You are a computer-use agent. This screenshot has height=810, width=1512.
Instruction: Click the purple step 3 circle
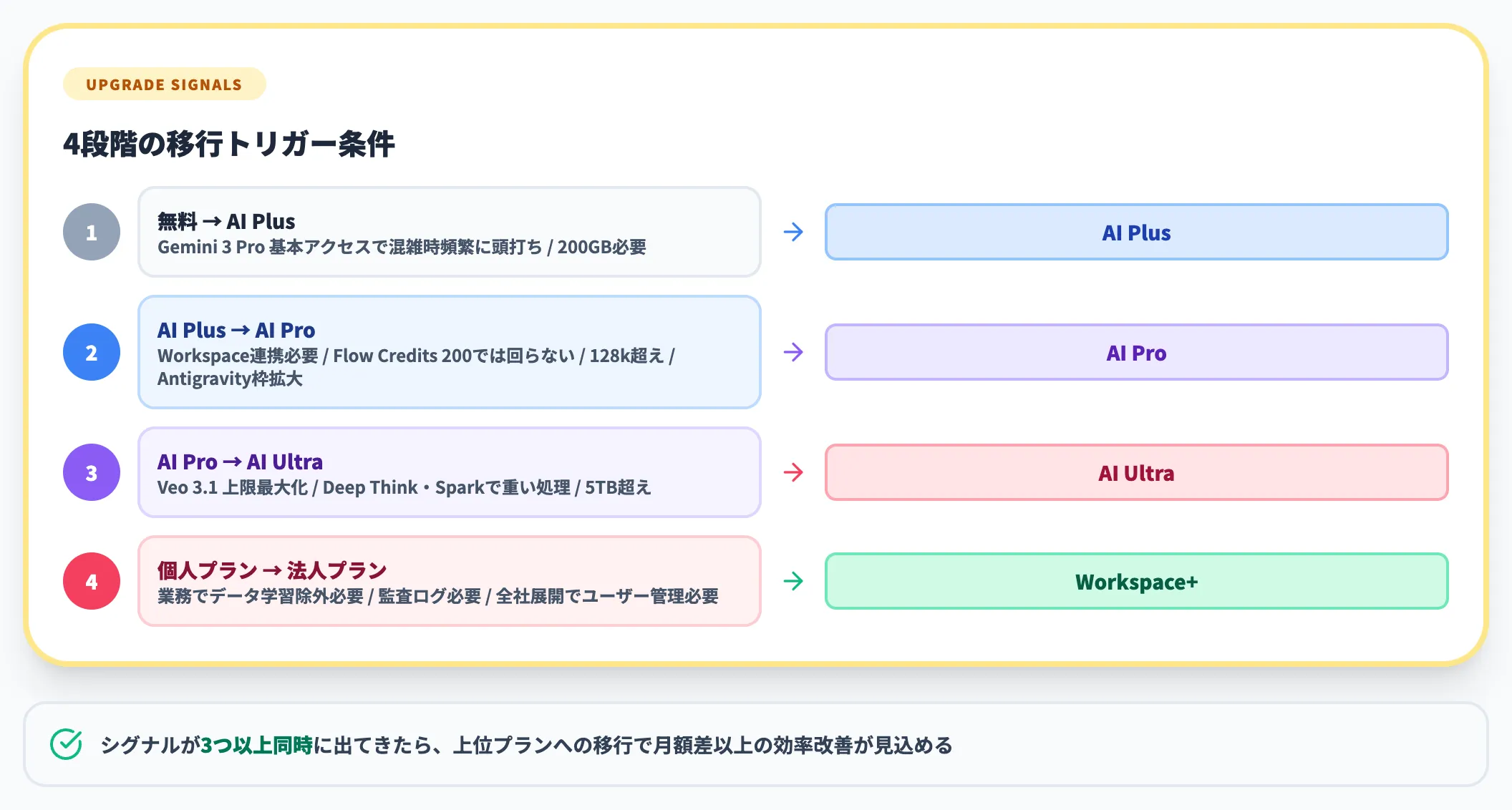(x=92, y=472)
